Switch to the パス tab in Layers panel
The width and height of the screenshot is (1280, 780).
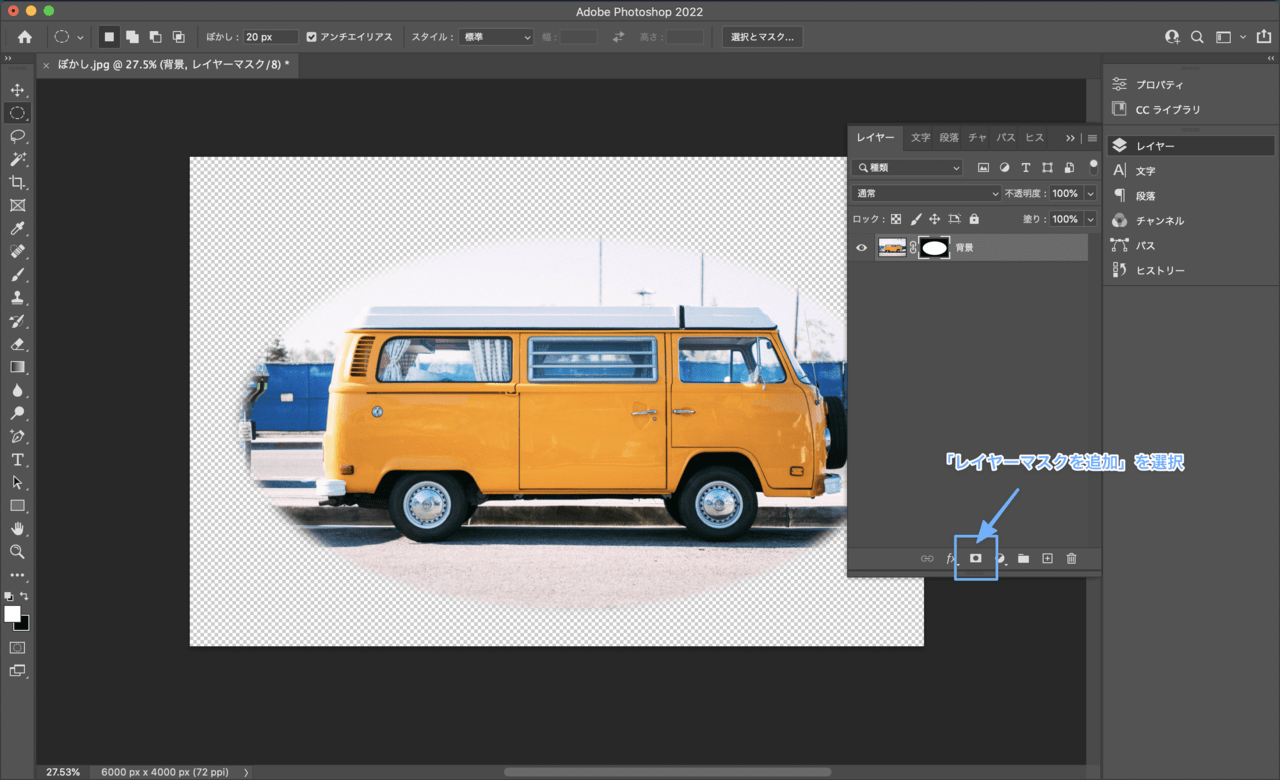[x=1006, y=137]
